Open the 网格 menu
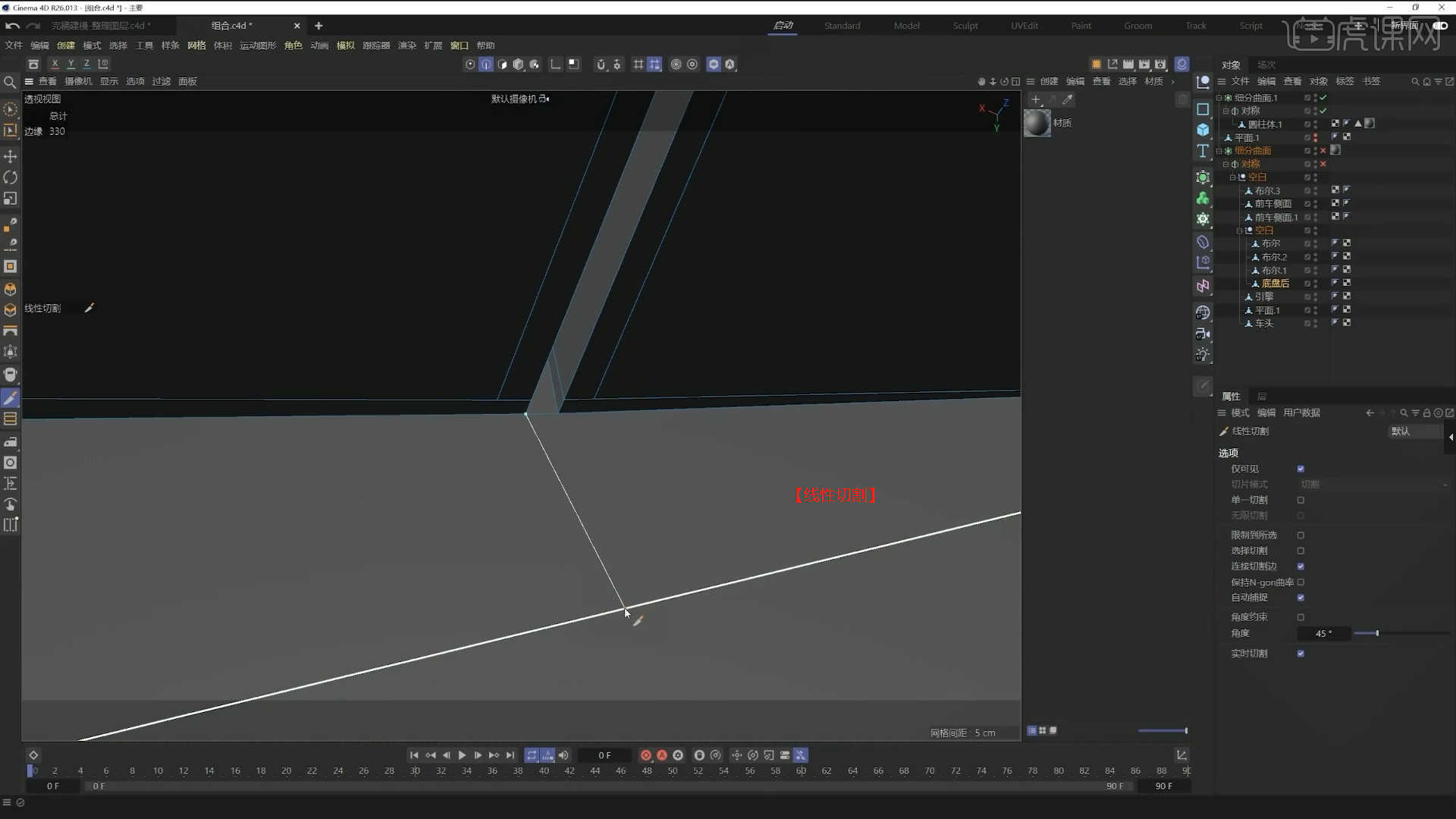The image size is (1456, 819). [x=196, y=45]
